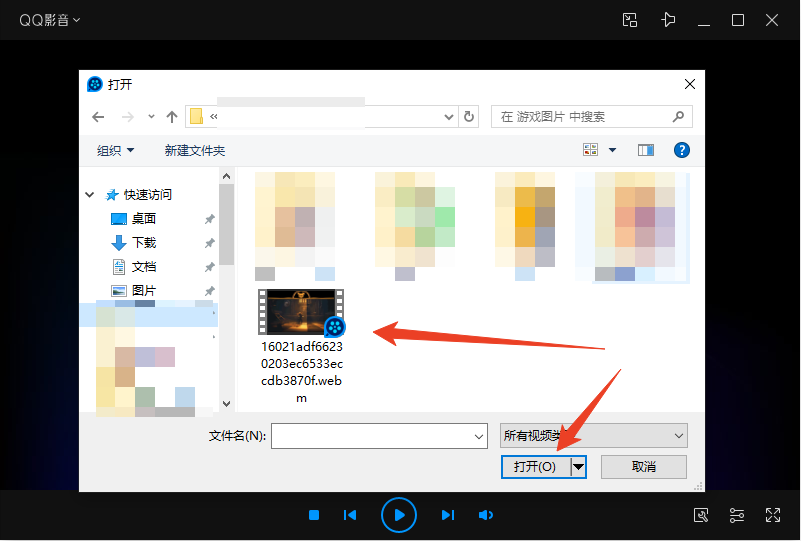801x541 pixels.
Task: Select the .webm video file thumbnail
Action: (301, 313)
